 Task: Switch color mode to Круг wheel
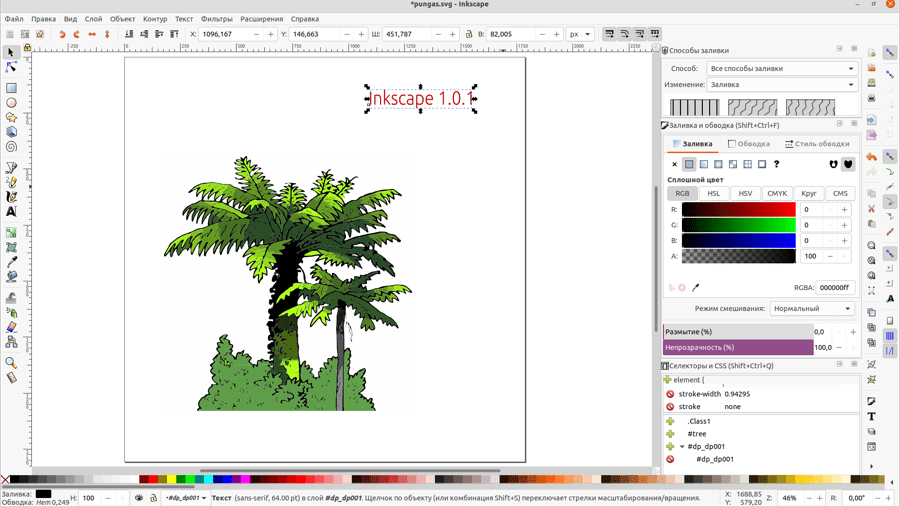[809, 194]
